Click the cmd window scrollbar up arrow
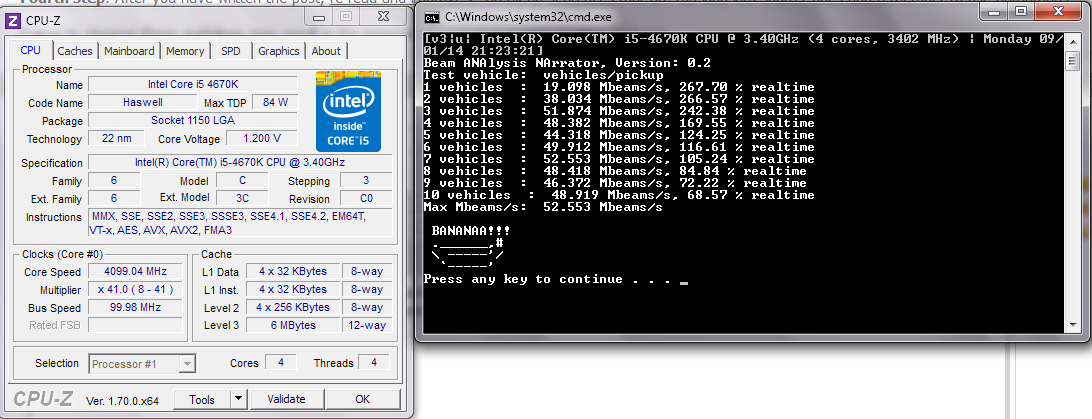Image resolution: width=1092 pixels, height=419 pixels. (1072, 41)
